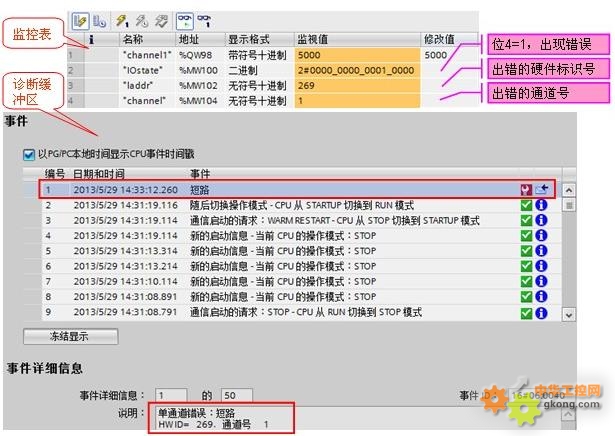Click the %MW104 address cell

(x=200, y=101)
